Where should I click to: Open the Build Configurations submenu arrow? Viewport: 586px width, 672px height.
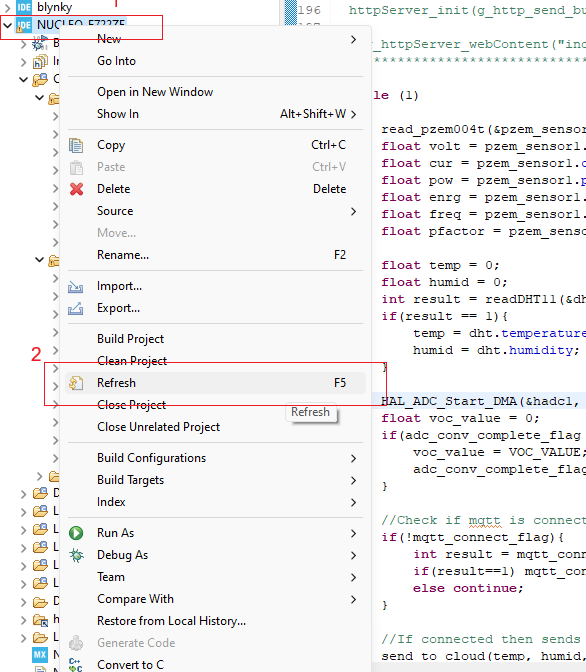coord(353,459)
